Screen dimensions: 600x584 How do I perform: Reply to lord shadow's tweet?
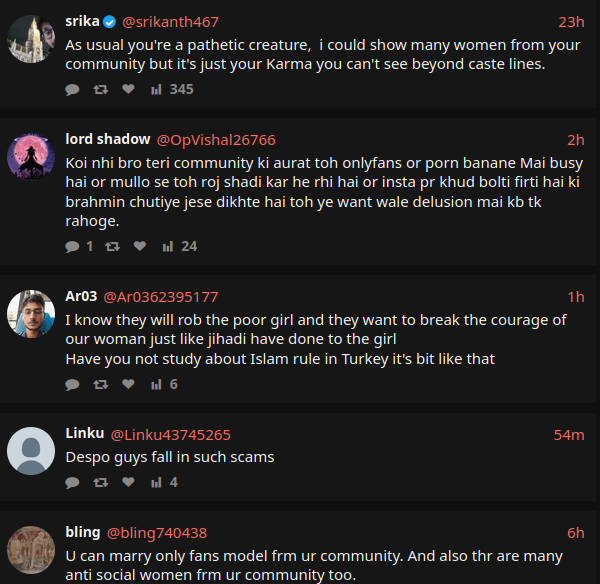[72, 246]
